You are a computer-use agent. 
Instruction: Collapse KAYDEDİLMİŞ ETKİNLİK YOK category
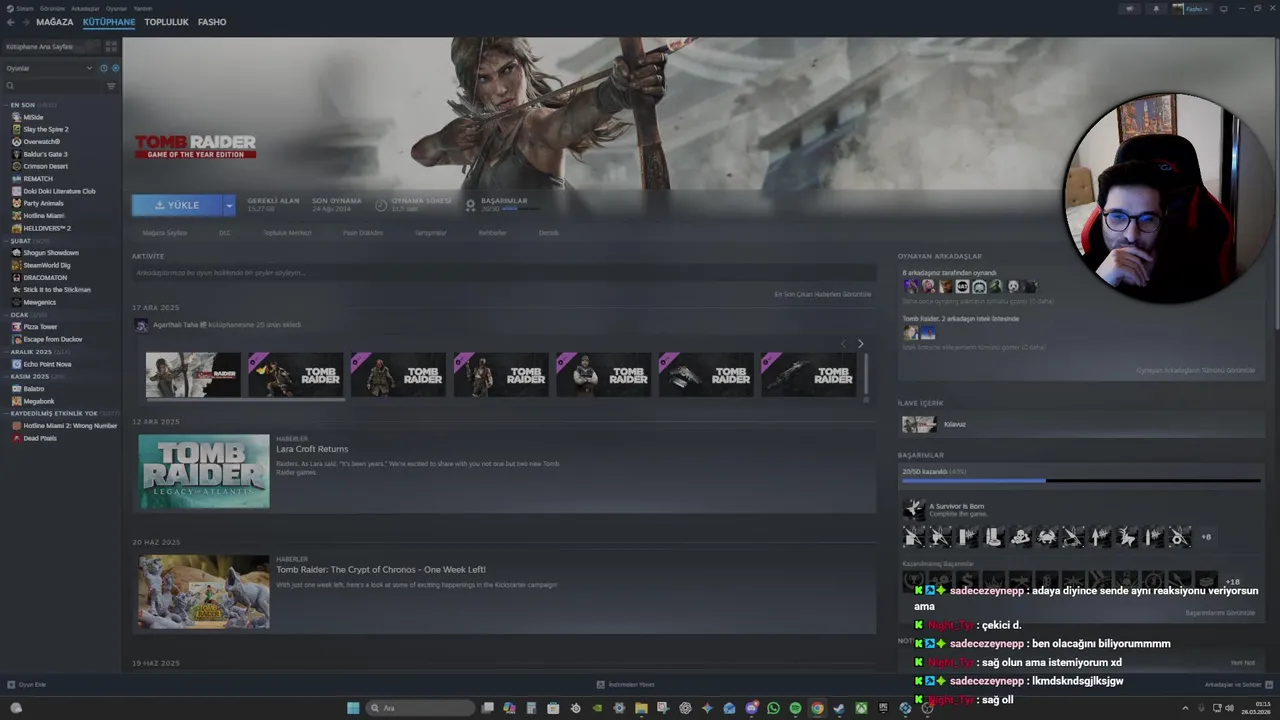point(7,413)
